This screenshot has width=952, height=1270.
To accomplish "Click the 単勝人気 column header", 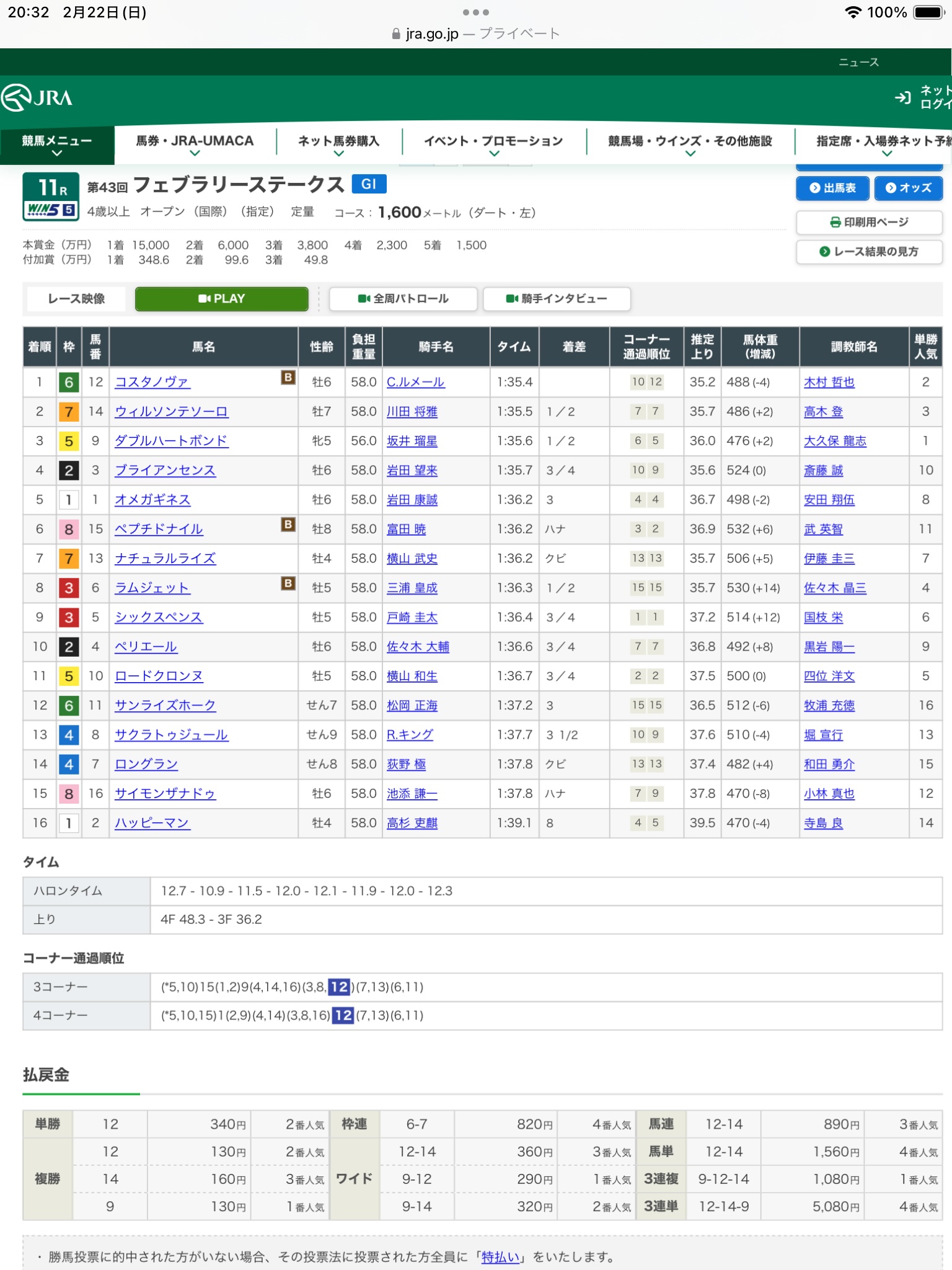I will (925, 347).
